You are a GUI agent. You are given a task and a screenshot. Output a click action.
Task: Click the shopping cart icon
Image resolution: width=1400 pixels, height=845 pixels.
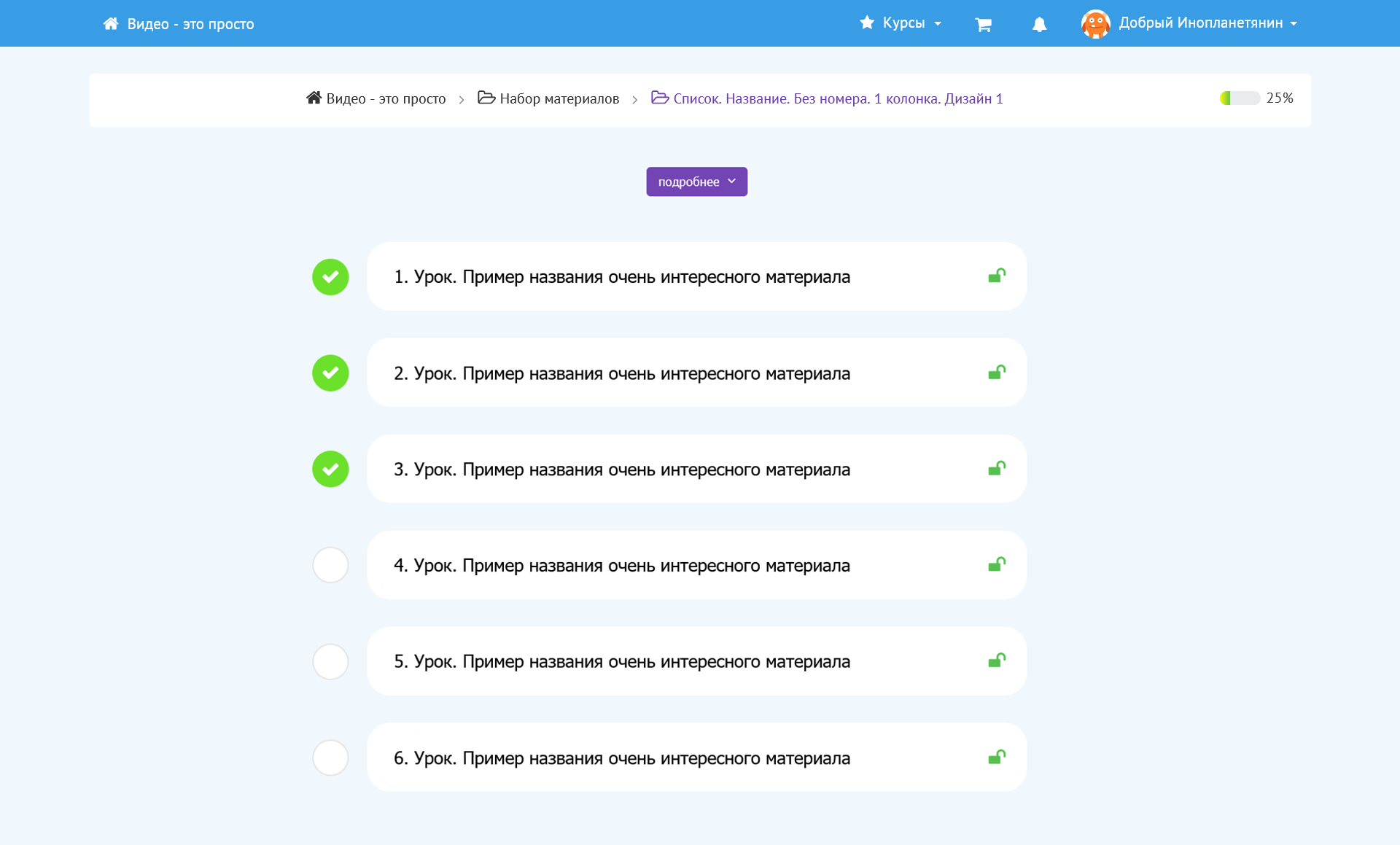[983, 25]
